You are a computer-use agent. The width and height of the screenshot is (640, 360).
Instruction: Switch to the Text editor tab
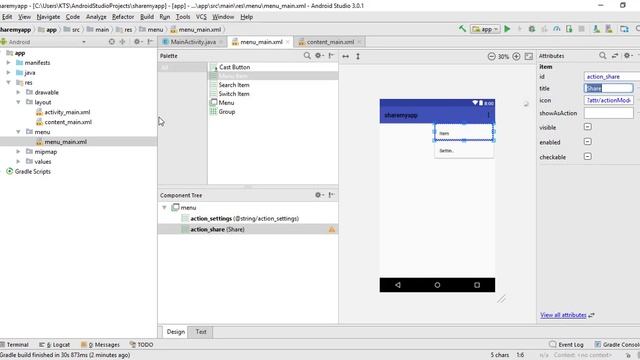point(201,332)
